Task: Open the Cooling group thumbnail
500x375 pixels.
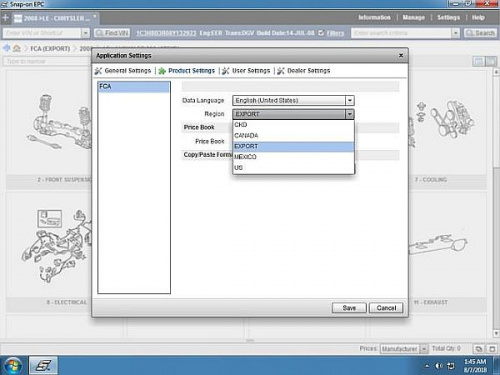Action: tap(447, 128)
